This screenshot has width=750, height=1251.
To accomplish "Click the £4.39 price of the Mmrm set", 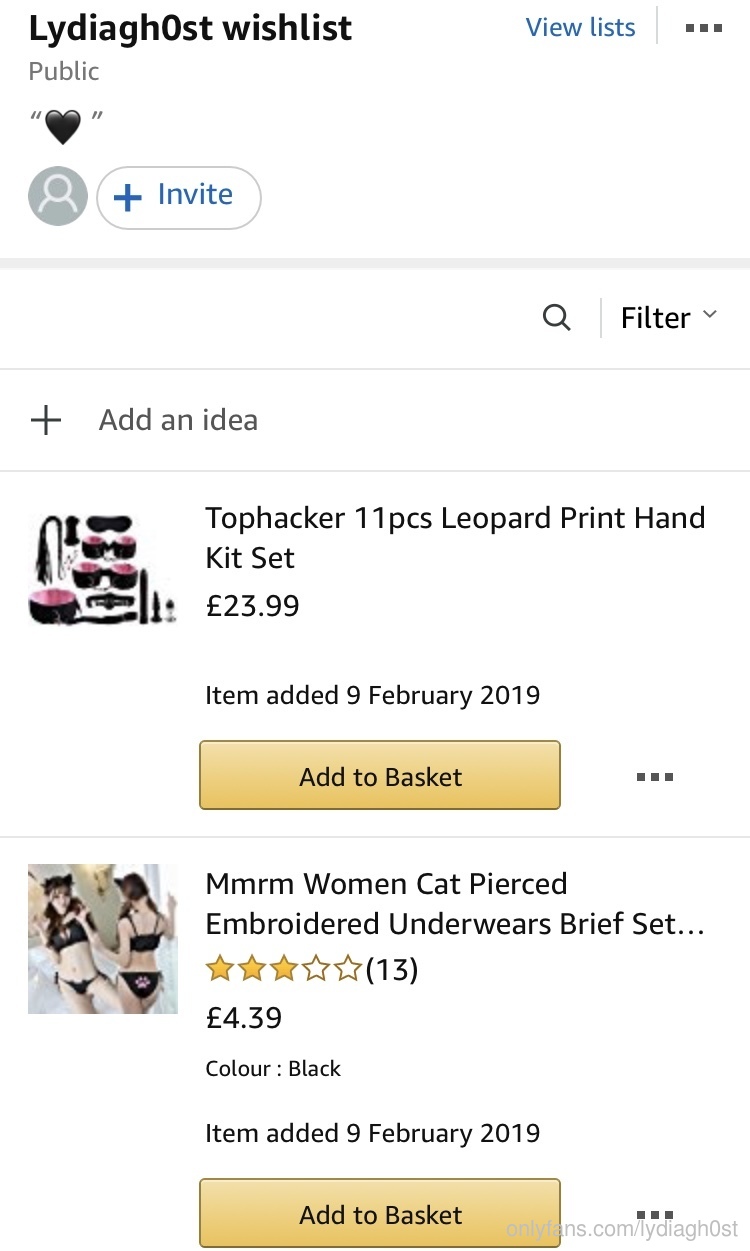I will coord(244,1018).
